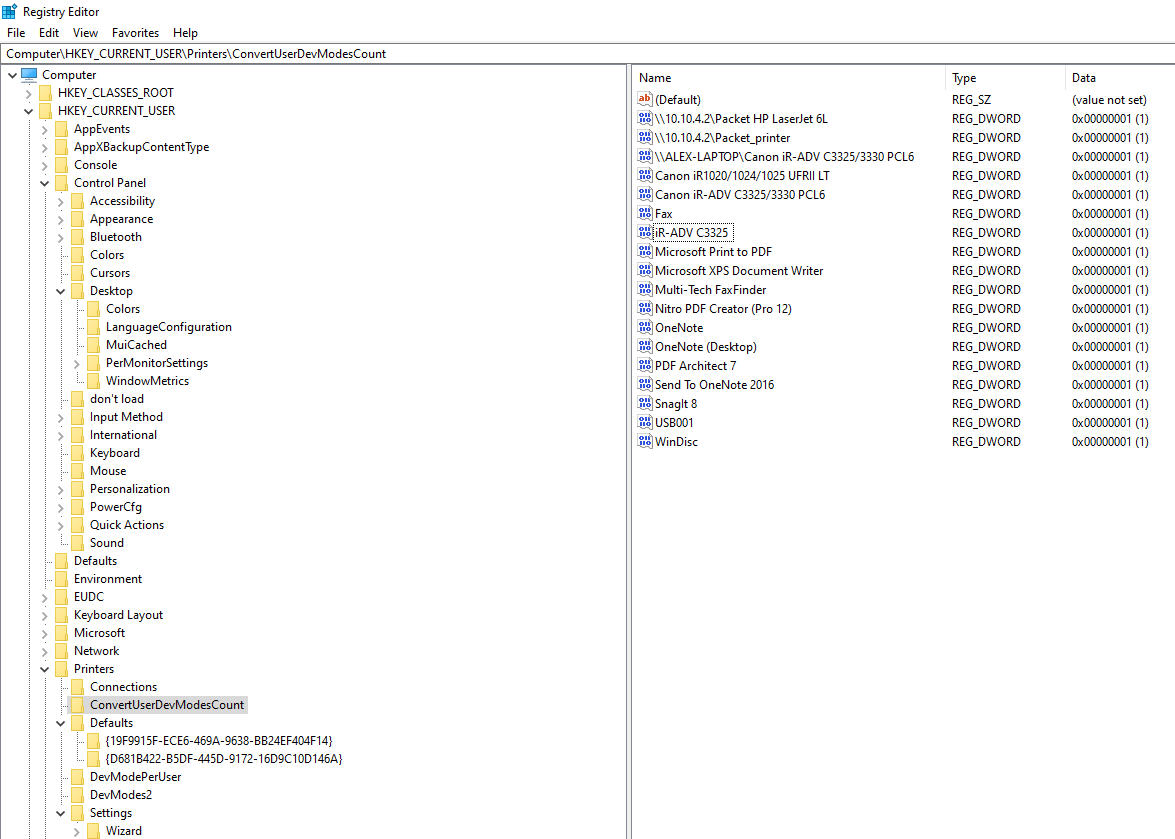Click the registry path address bar
1175x839 pixels.
coord(588,54)
